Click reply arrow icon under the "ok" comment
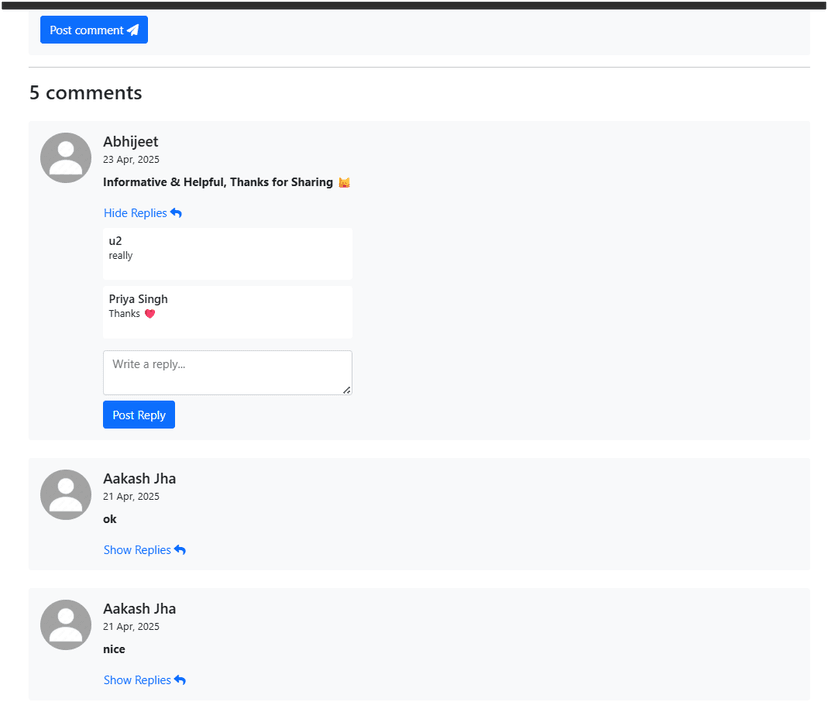 (180, 550)
